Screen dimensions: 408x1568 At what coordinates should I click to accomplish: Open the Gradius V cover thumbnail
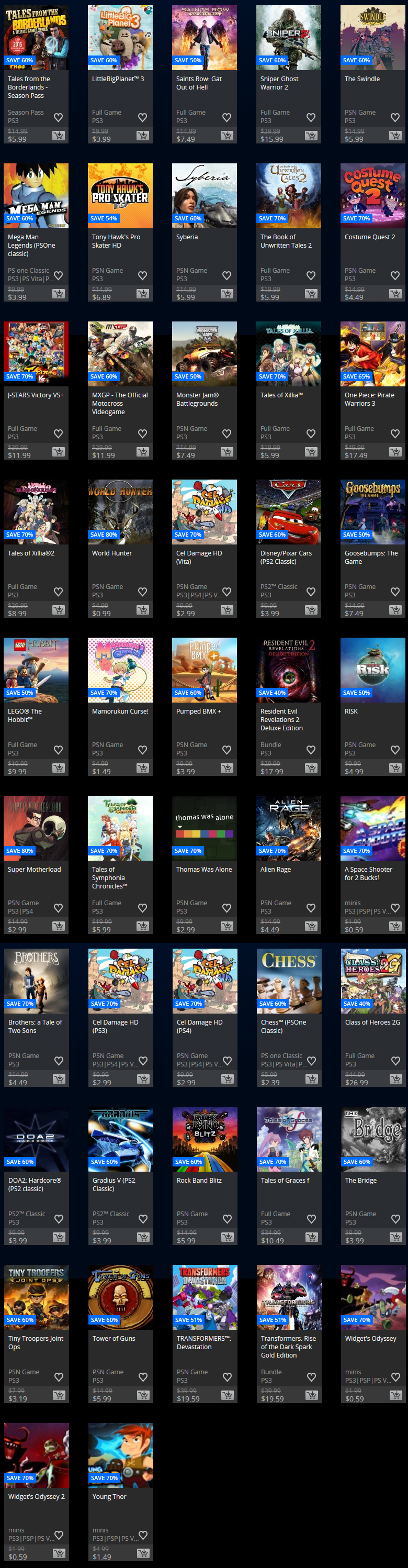120,1139
